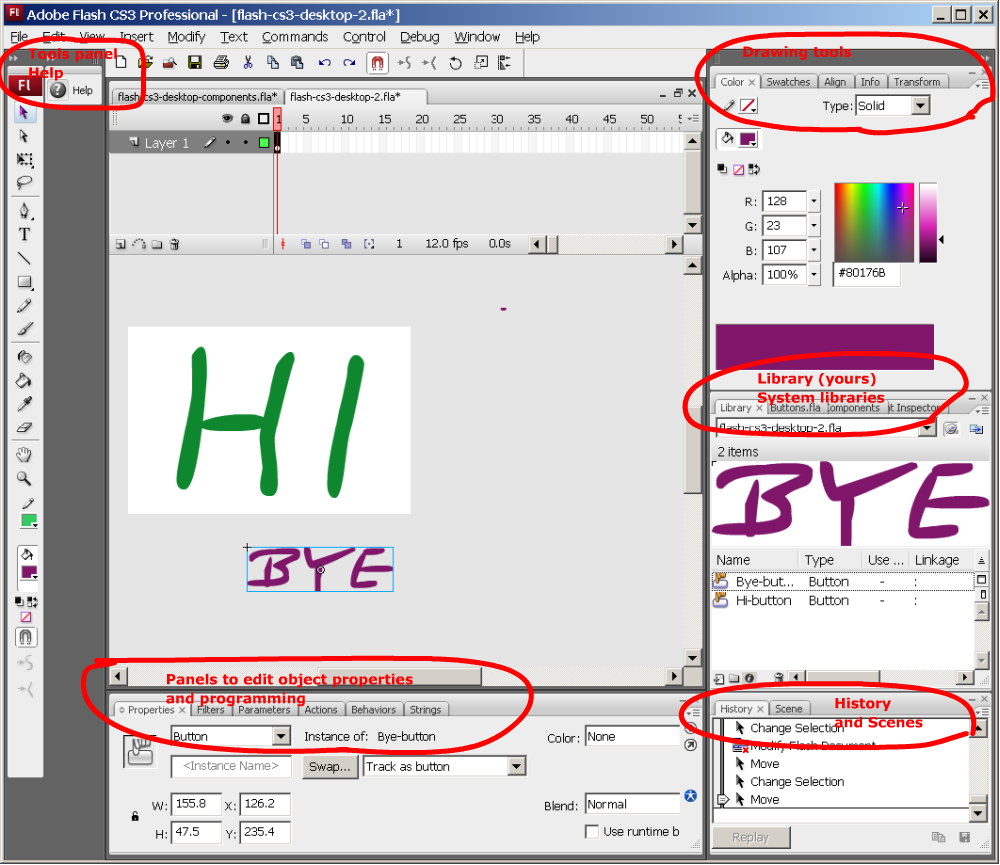Toggle Layer 1 outline color square
1000x865 pixels.
[x=264, y=143]
